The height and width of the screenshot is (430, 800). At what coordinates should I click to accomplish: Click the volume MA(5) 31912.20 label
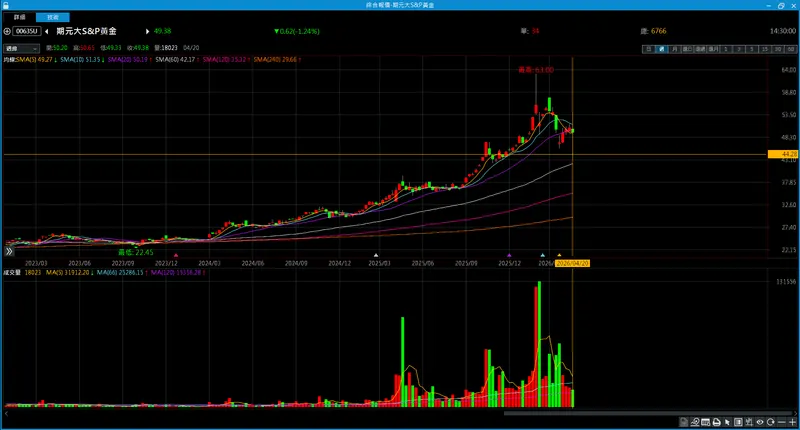69,273
